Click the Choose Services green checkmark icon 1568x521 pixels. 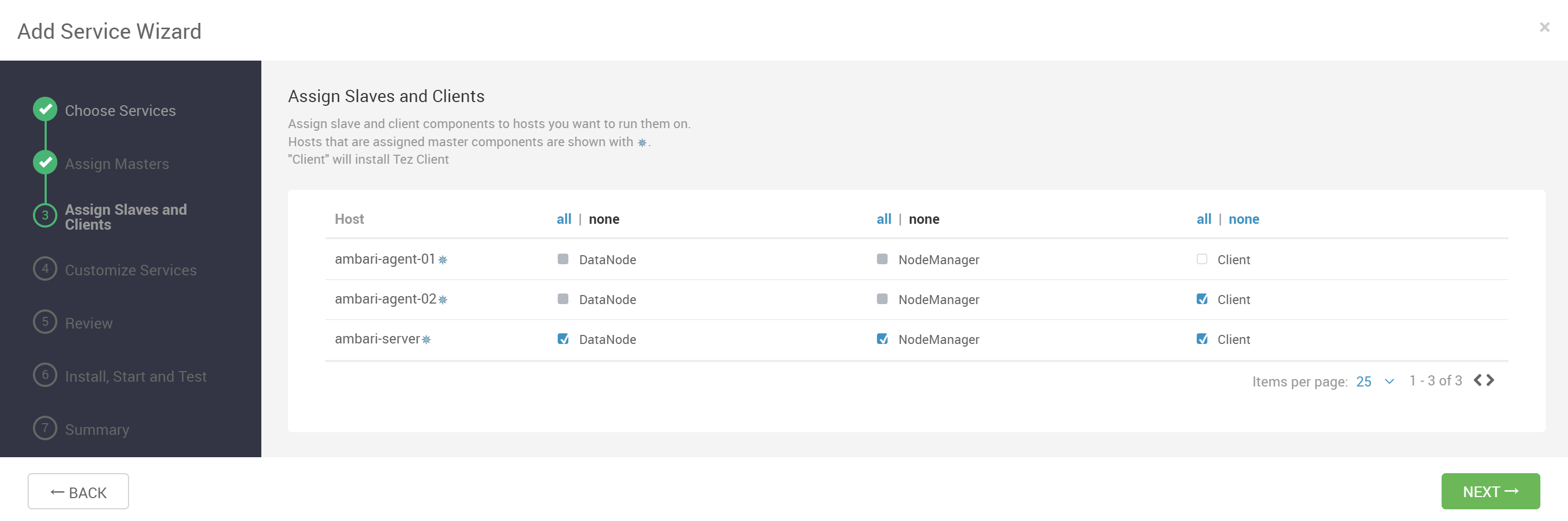45,110
